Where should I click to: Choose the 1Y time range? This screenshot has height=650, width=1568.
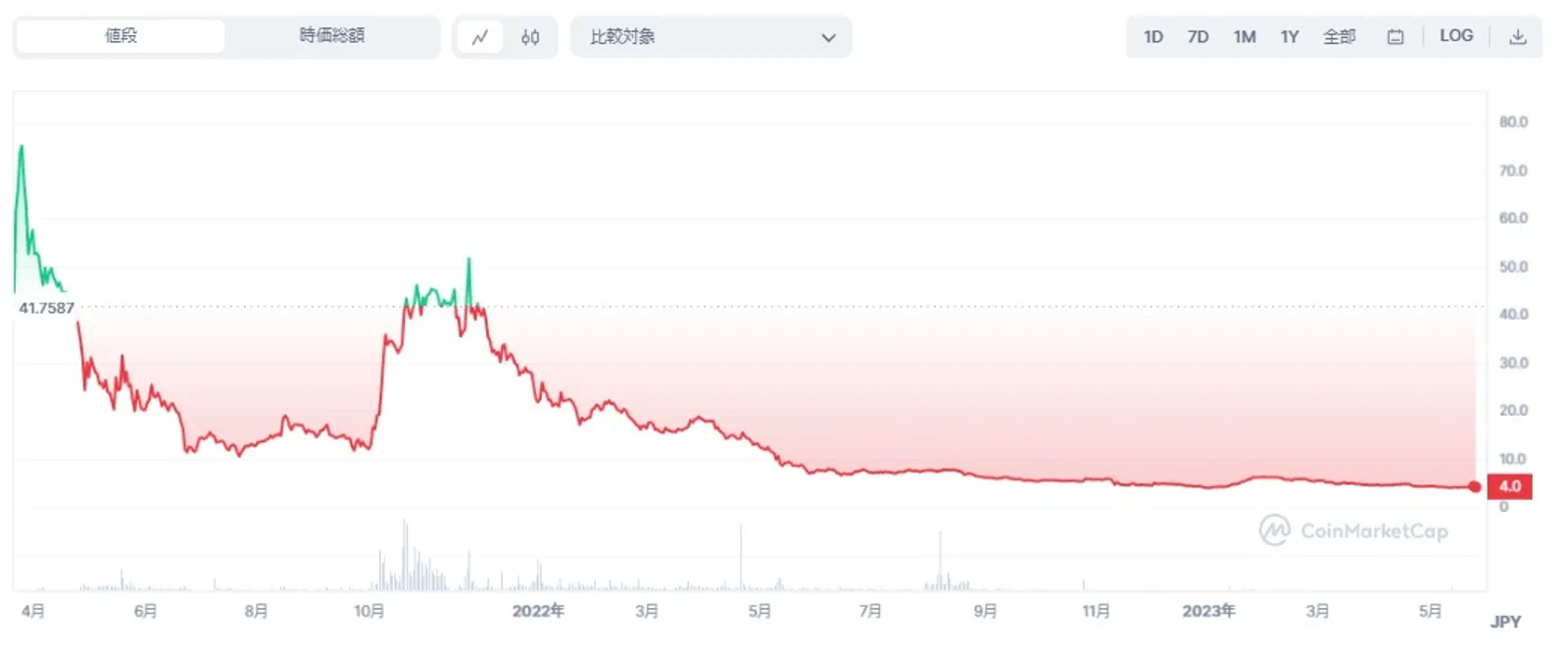click(1290, 37)
